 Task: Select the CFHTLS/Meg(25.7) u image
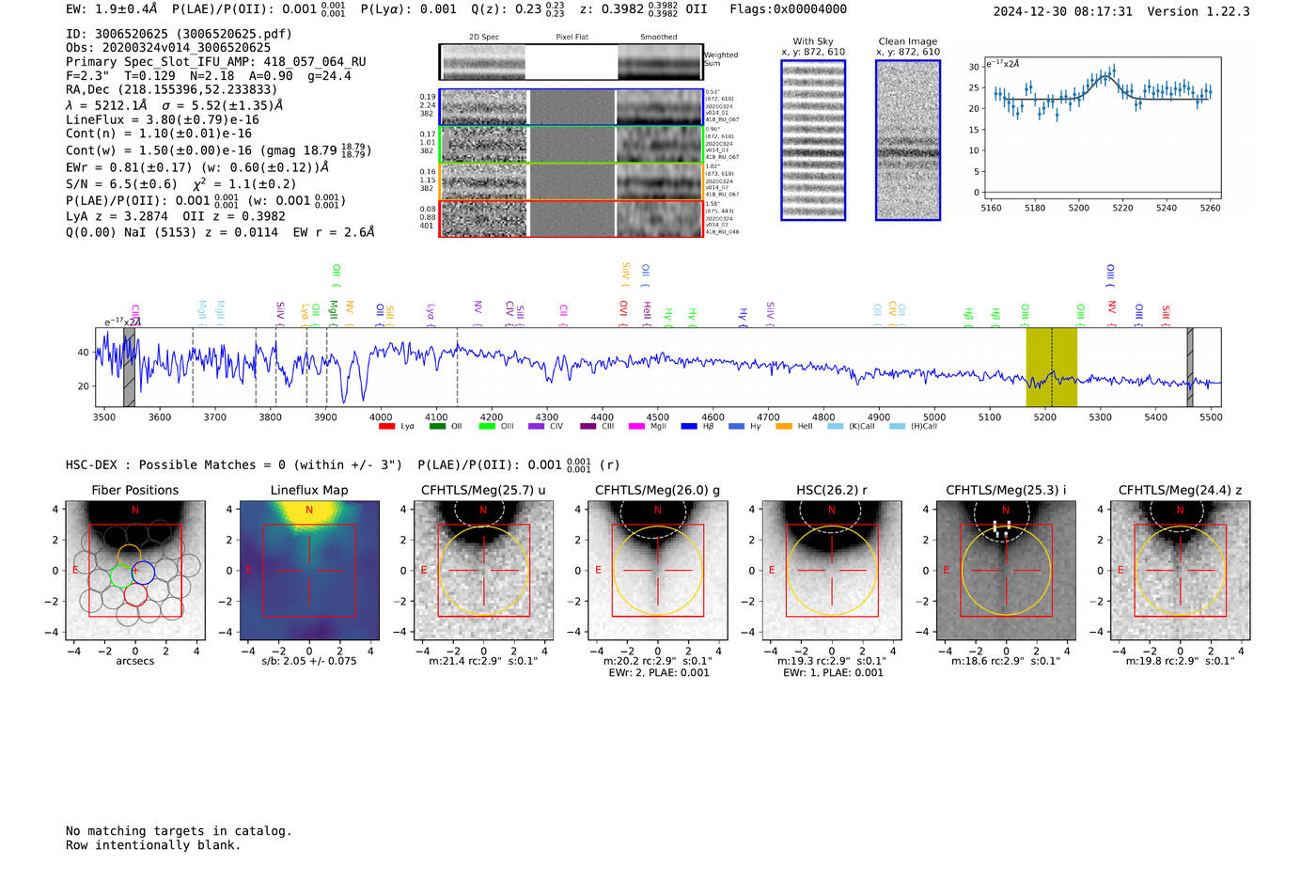click(483, 571)
